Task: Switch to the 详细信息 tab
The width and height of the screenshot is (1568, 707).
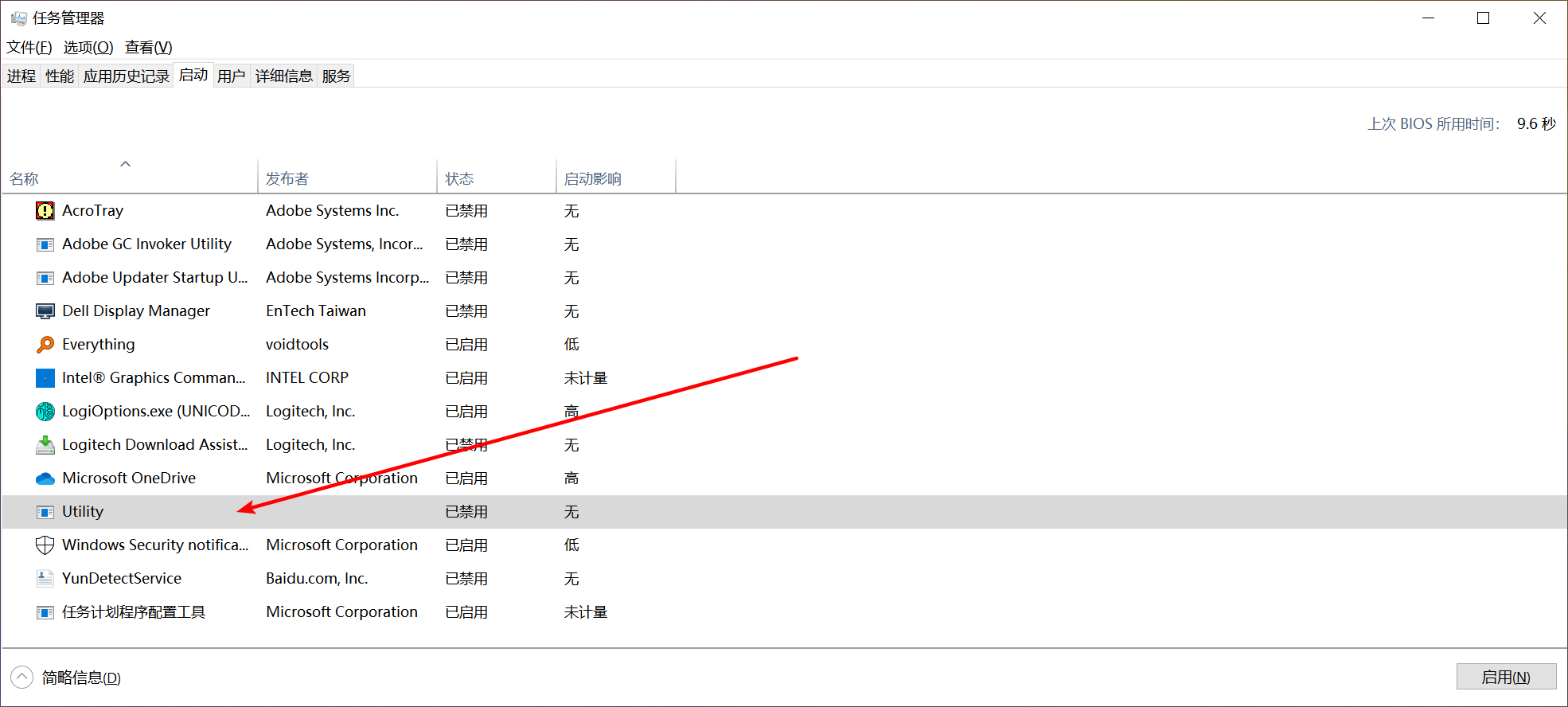Action: [284, 76]
